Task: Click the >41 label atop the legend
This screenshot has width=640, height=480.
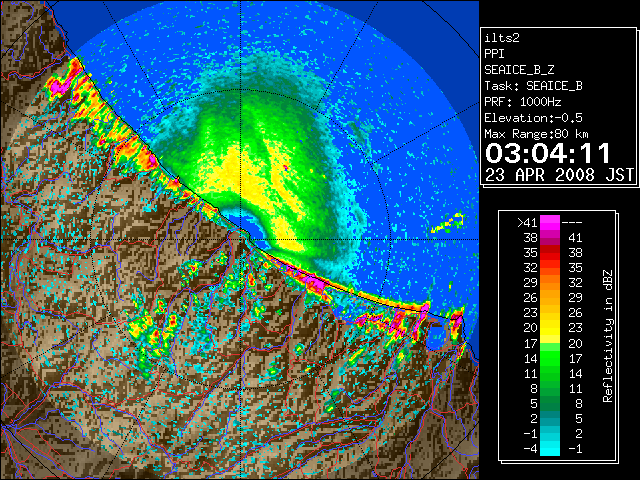Action: [527, 223]
